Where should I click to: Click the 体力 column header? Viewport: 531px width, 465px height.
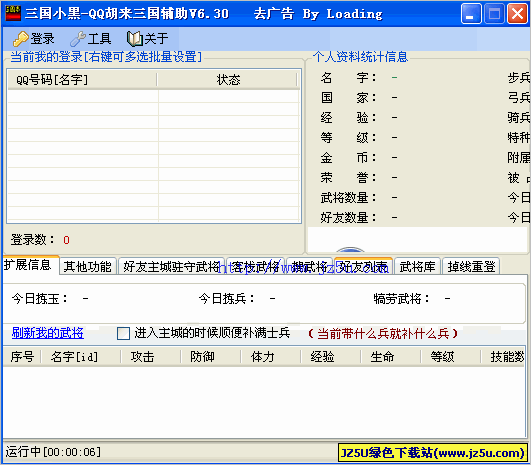(270, 357)
